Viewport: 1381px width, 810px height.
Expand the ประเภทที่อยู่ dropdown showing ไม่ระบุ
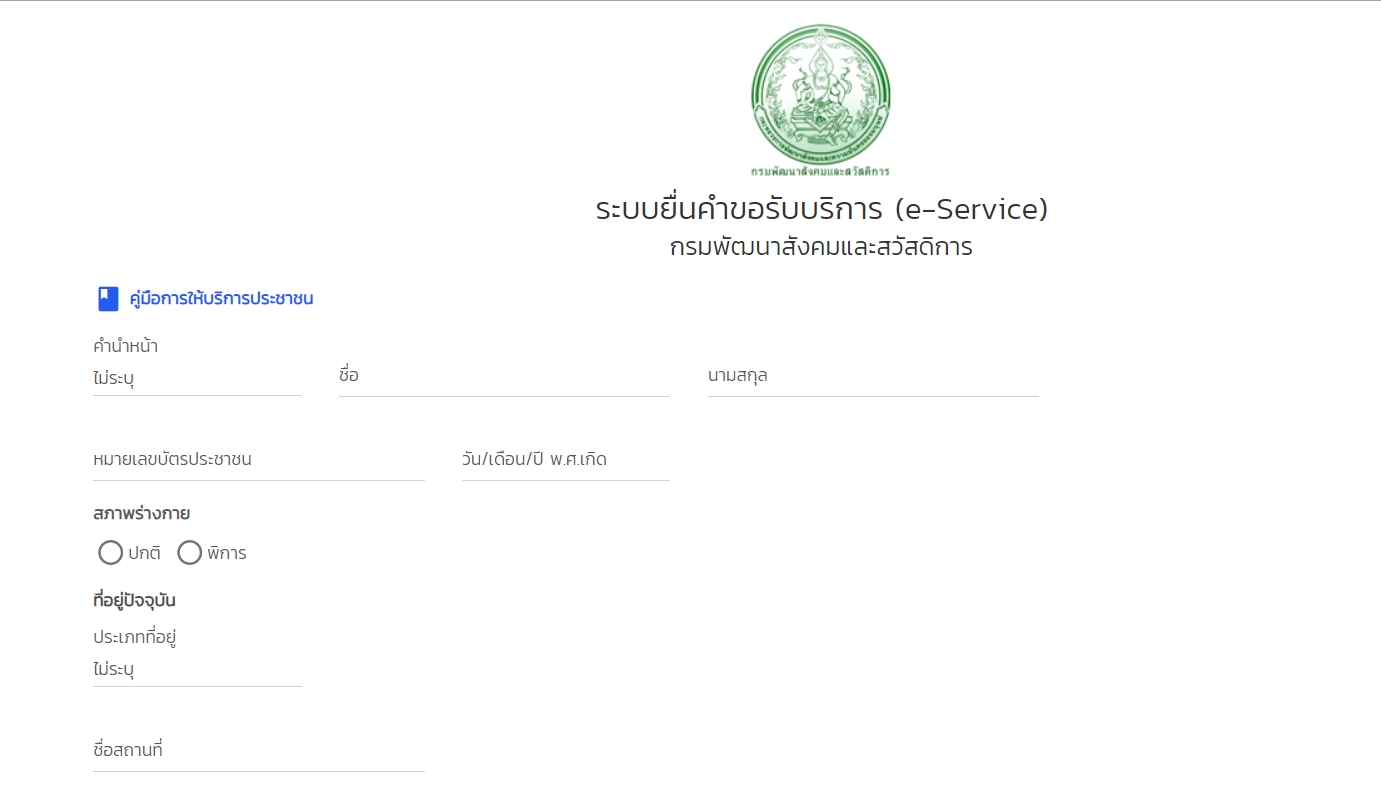point(197,670)
